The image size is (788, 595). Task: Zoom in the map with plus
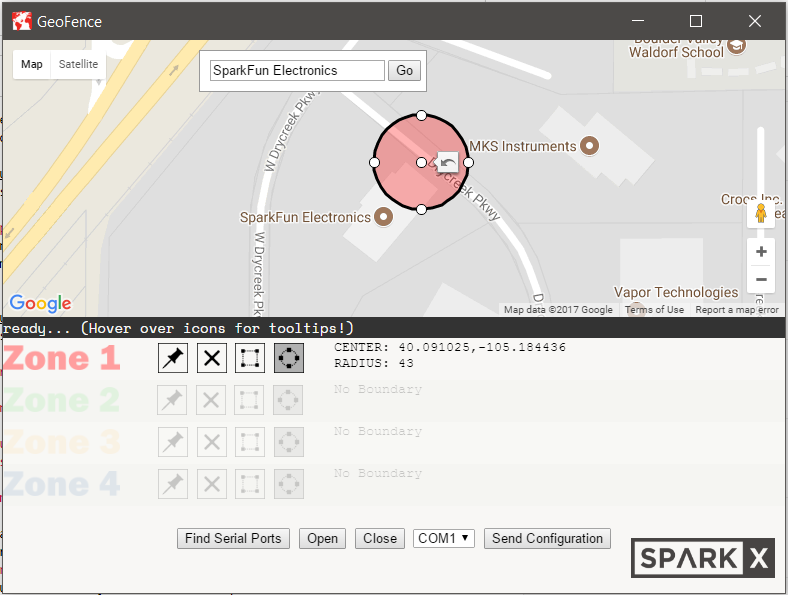tap(761, 251)
